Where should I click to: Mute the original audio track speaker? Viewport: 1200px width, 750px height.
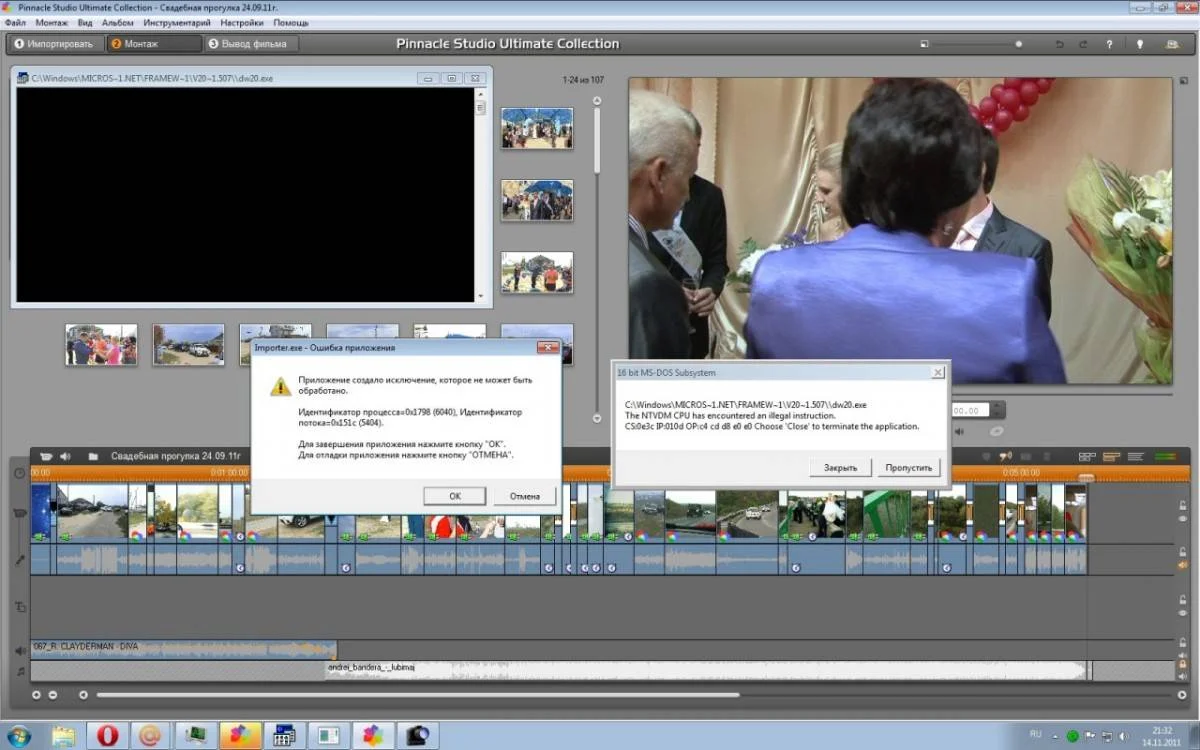click(x=1182, y=565)
